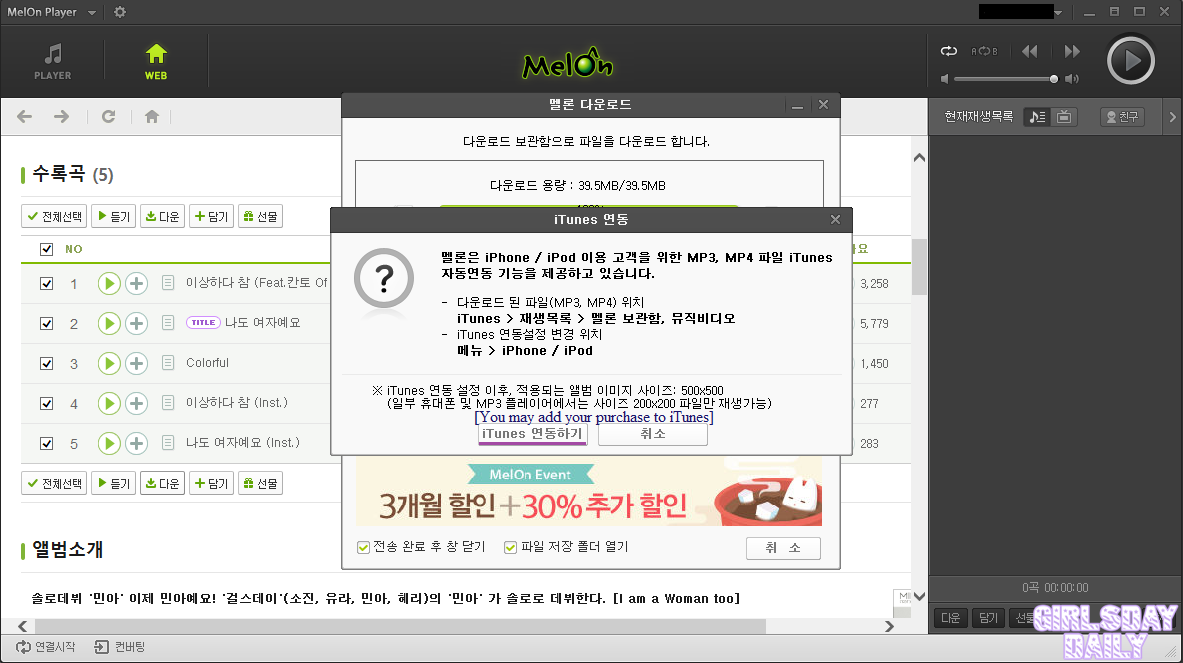Open the PLAYER tab
Viewport: 1183px width, 663px height.
53,62
